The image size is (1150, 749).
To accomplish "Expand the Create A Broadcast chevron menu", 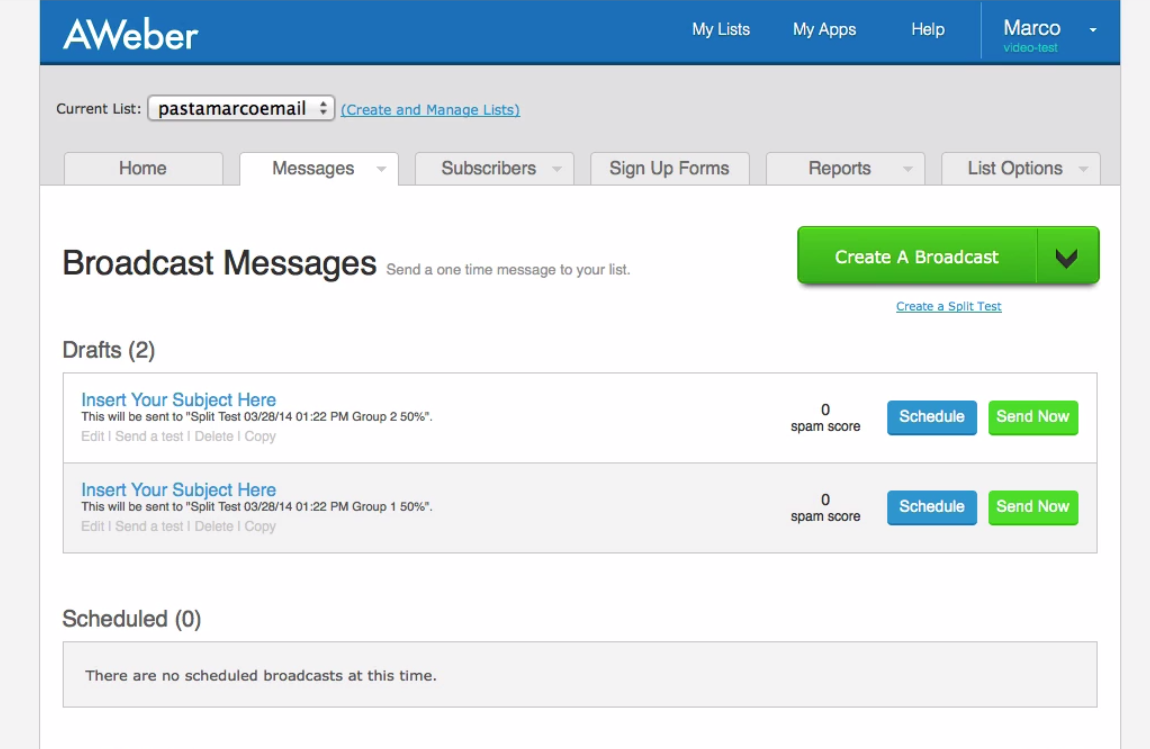I will click(1067, 257).
